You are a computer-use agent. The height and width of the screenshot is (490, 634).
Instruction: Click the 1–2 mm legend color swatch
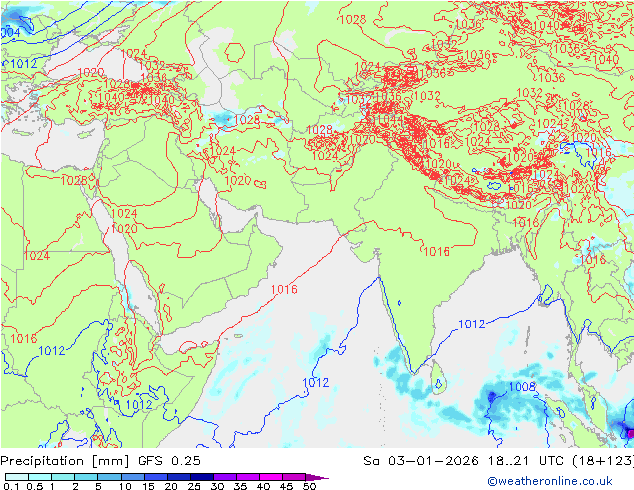click(63, 477)
